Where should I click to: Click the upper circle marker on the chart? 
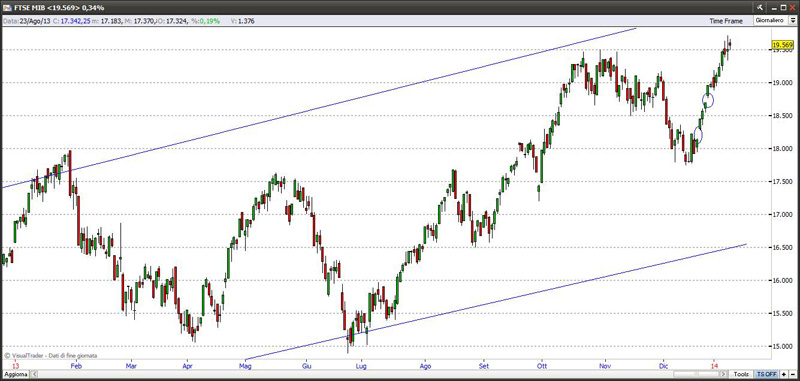click(x=708, y=100)
